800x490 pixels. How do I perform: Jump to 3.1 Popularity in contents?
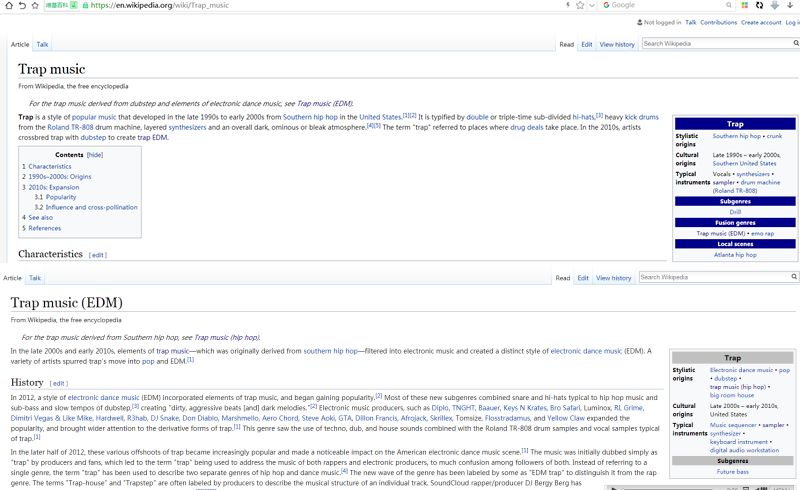click(55, 197)
